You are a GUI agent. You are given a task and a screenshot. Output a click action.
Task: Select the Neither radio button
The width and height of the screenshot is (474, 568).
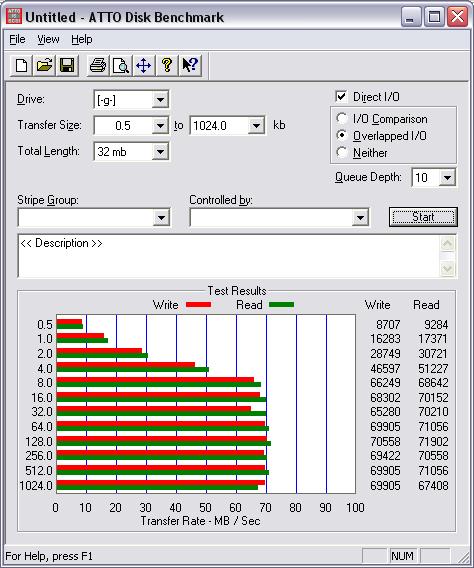pos(341,152)
